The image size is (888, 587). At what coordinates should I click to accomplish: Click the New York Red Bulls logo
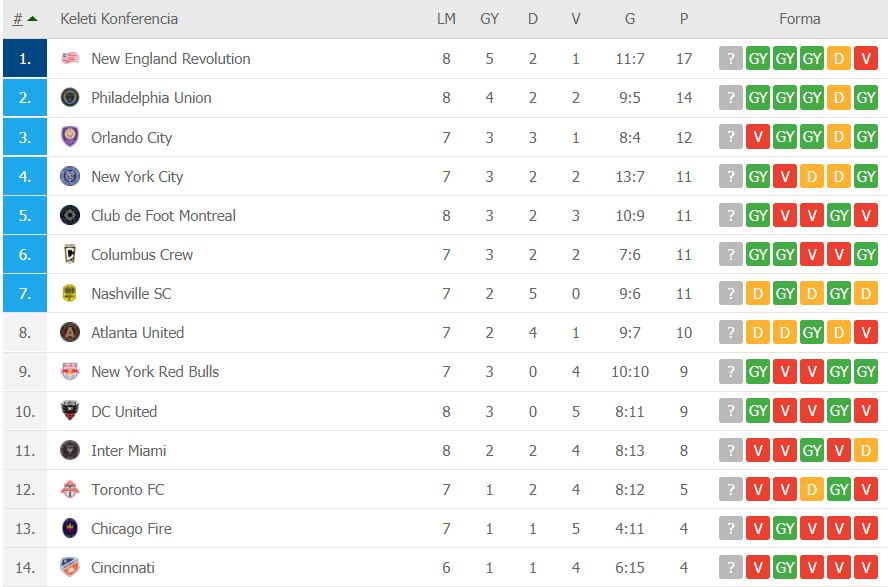click(70, 371)
